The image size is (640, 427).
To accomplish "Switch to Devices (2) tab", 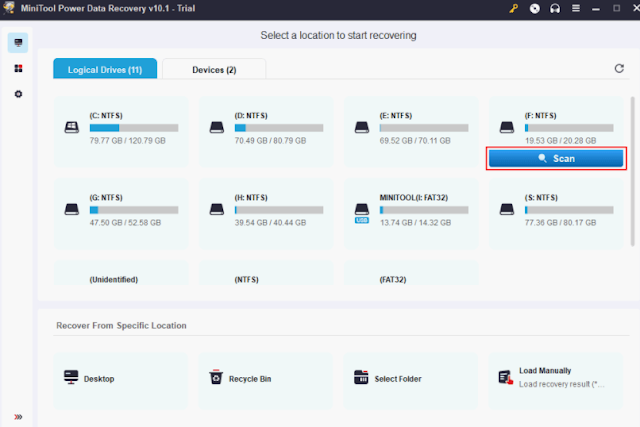I will click(214, 69).
